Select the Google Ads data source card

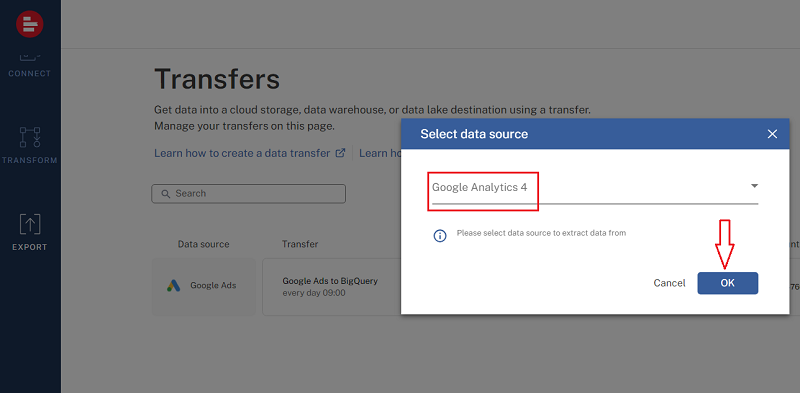click(204, 286)
